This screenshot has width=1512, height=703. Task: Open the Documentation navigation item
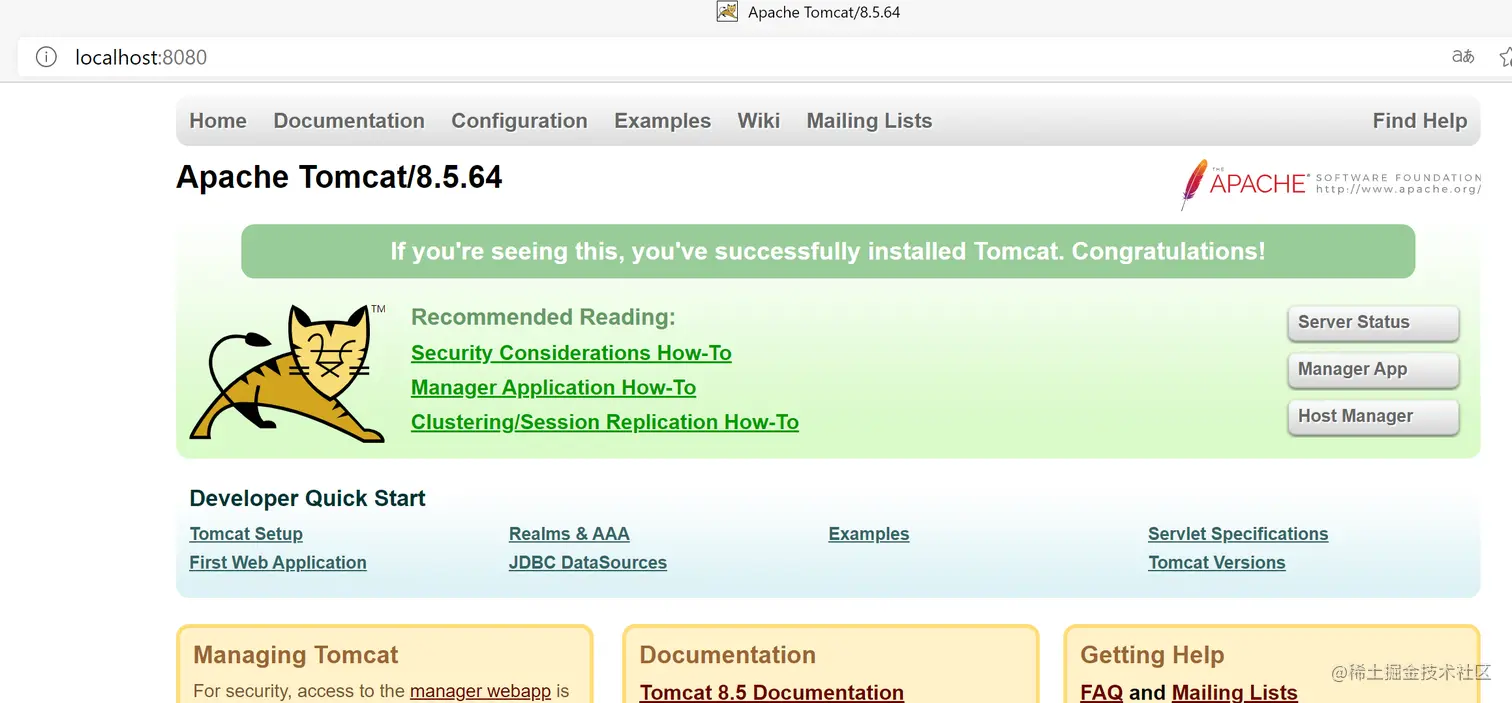click(x=349, y=121)
